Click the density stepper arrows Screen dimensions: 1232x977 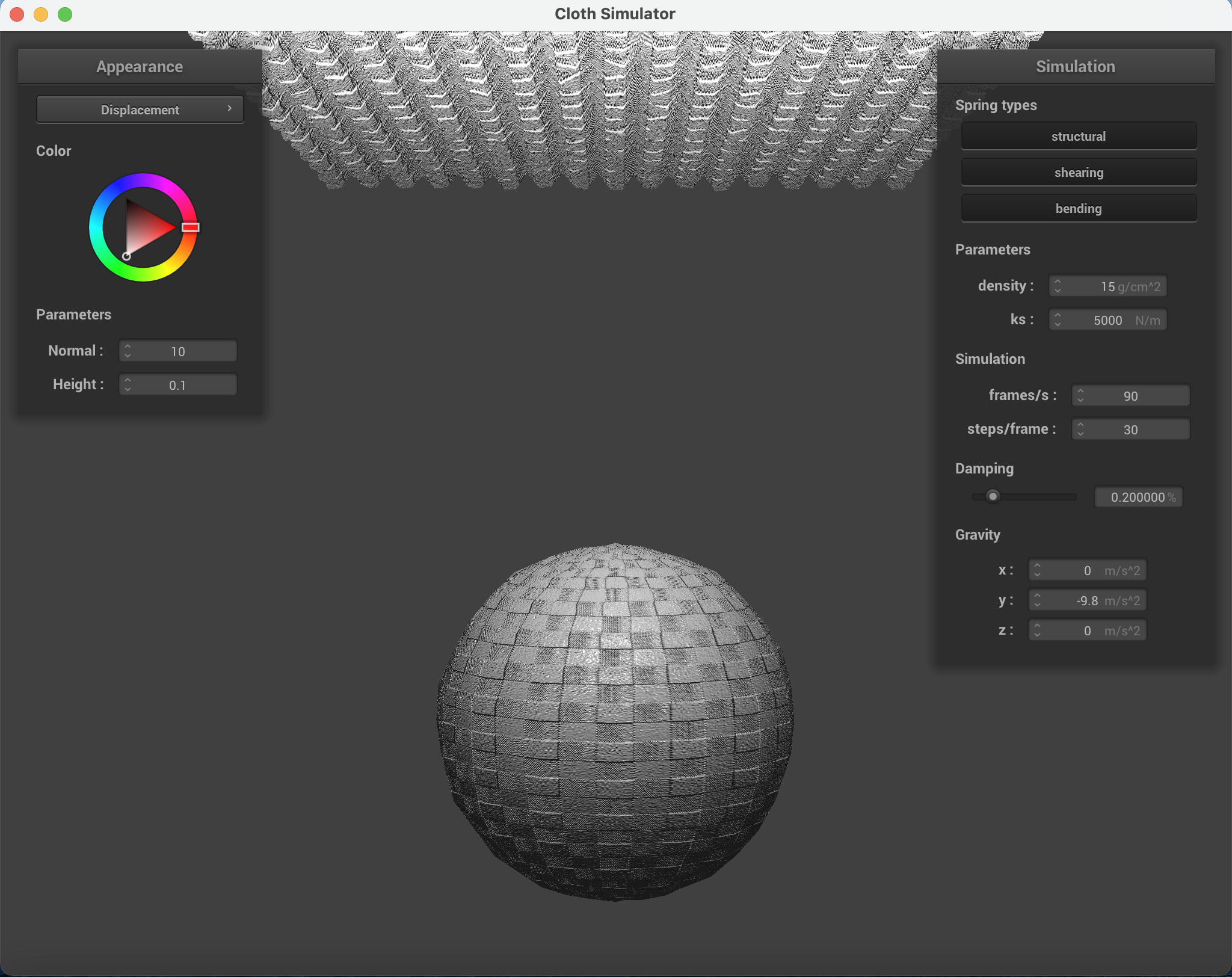coord(1058,286)
